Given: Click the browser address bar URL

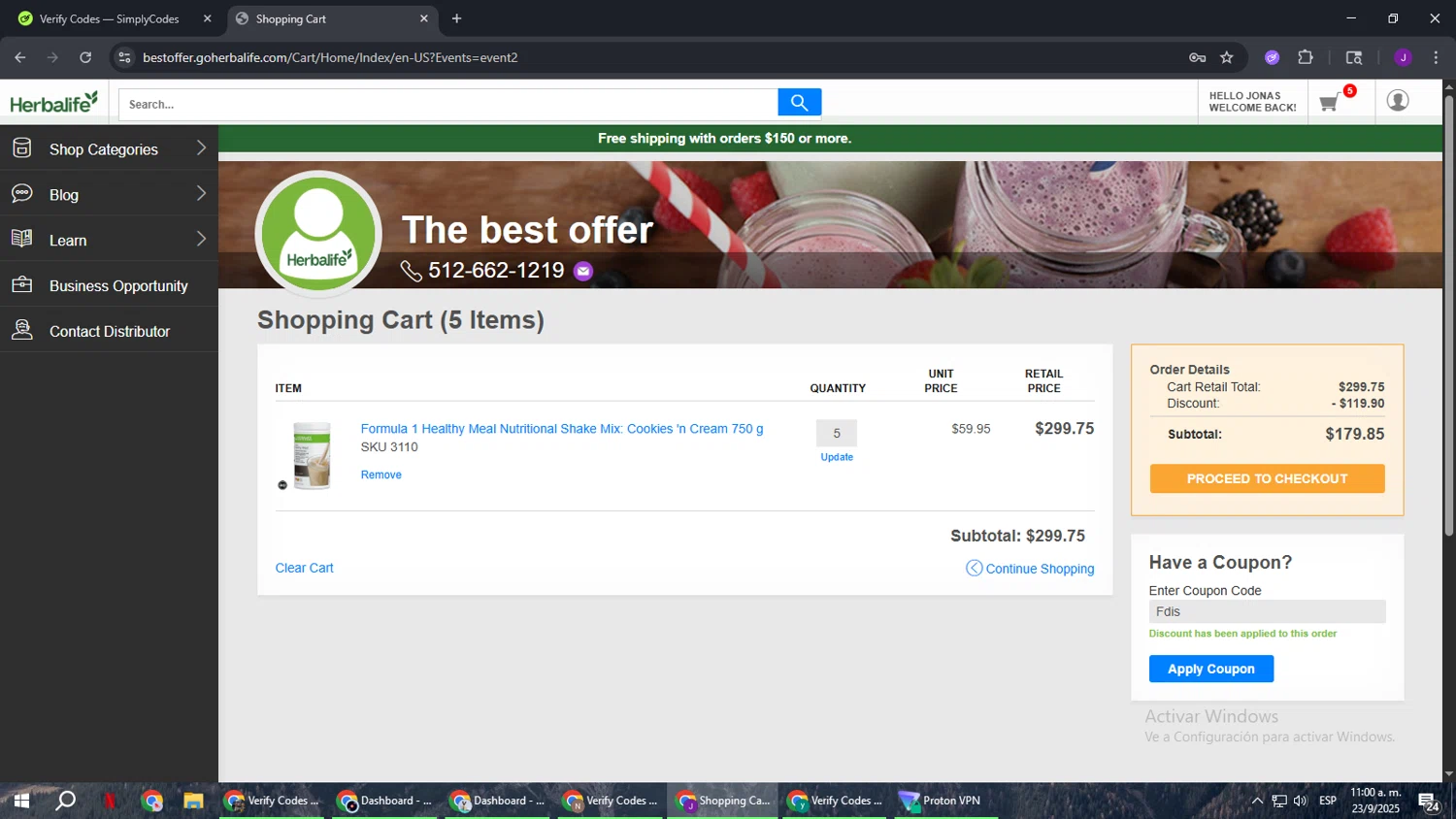Looking at the screenshot, I should (330, 57).
